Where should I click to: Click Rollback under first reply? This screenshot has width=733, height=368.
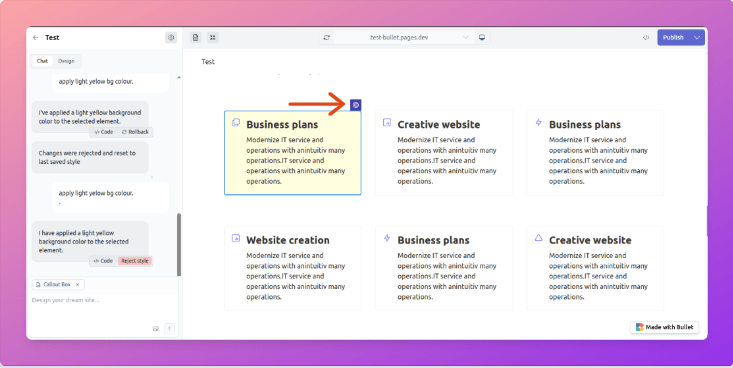[x=135, y=132]
